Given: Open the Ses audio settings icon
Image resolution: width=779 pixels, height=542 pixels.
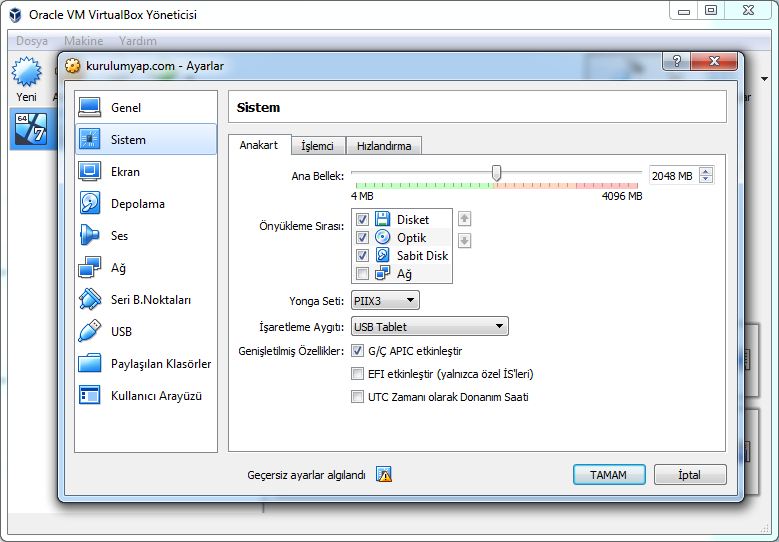Looking at the screenshot, I should [x=89, y=235].
